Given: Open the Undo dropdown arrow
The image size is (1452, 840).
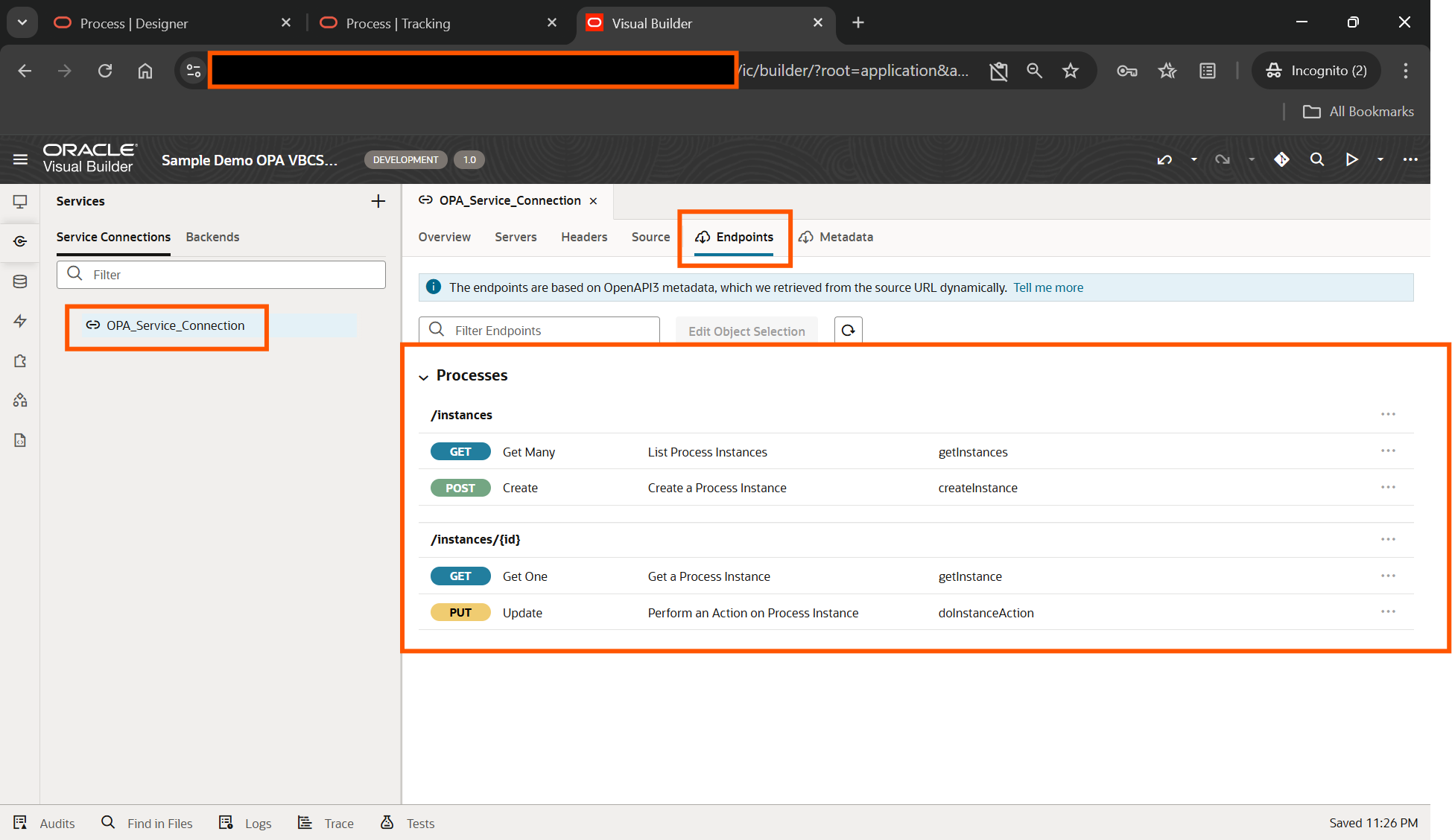Looking at the screenshot, I should pos(1193,159).
